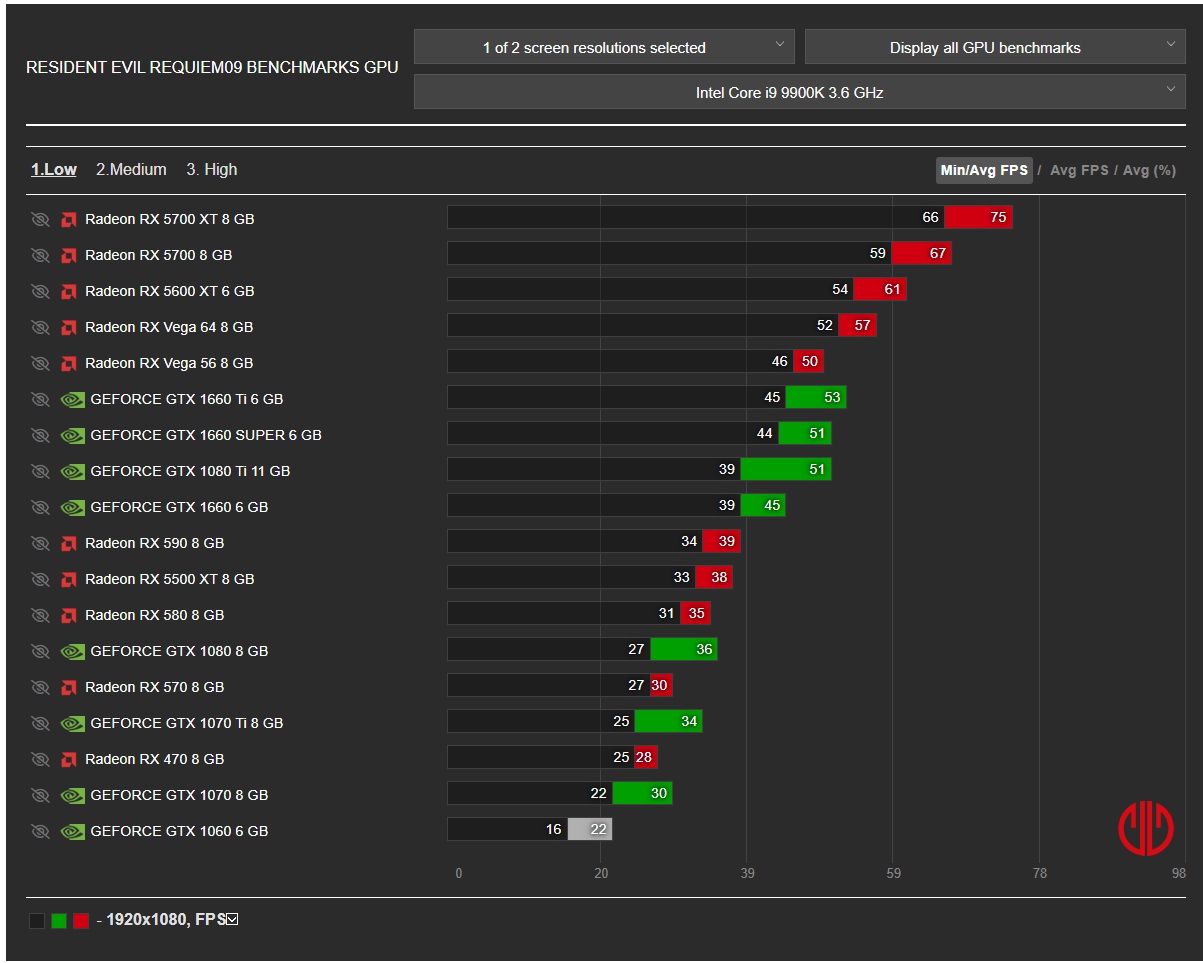1203x963 pixels.
Task: Toggle the 1920x1080 FPS checkbox
Action: click(x=232, y=920)
